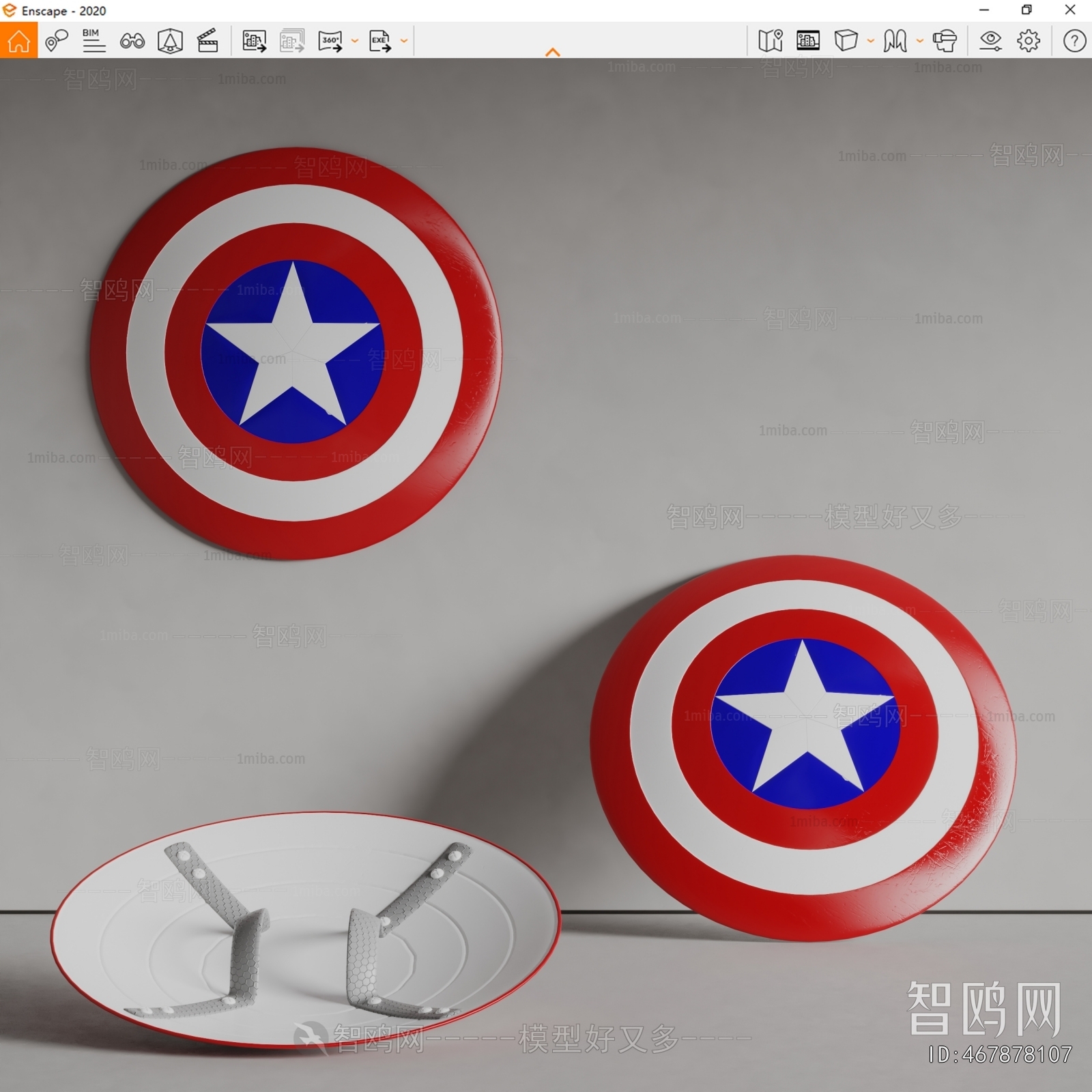Enable the VR headset mode
The width and height of the screenshot is (1092, 1092).
945,41
